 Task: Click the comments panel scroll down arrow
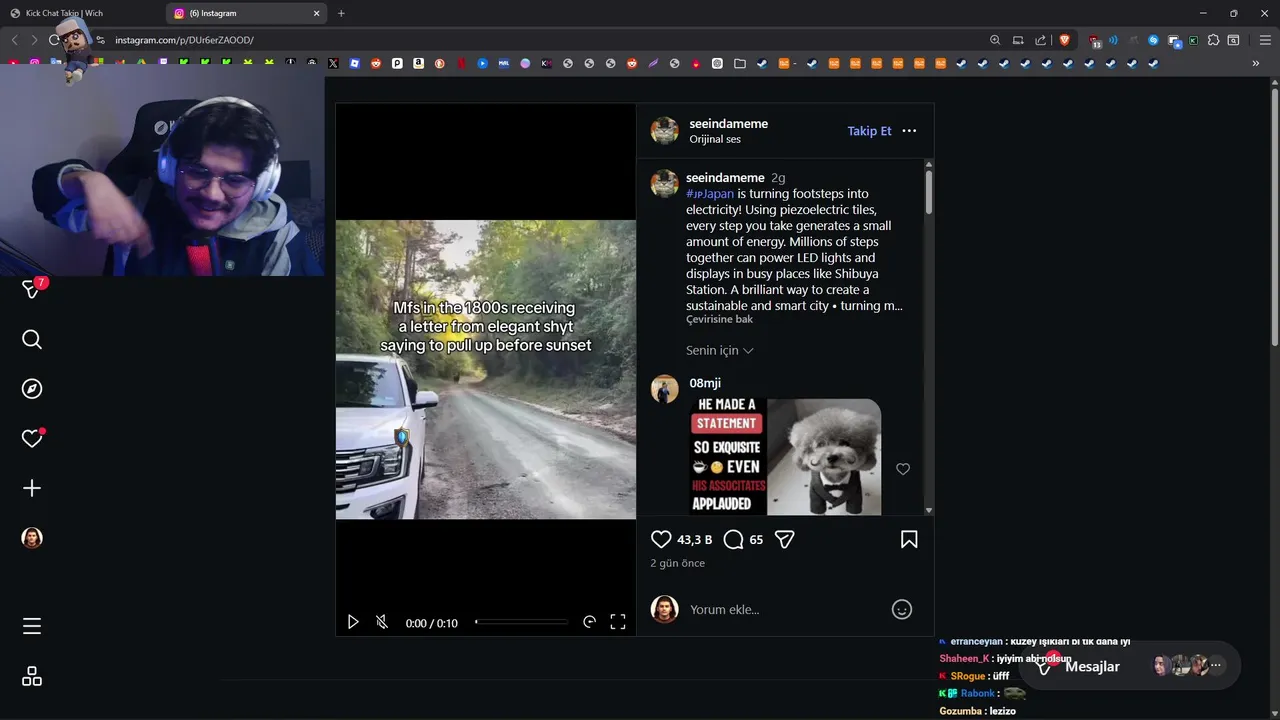929,510
